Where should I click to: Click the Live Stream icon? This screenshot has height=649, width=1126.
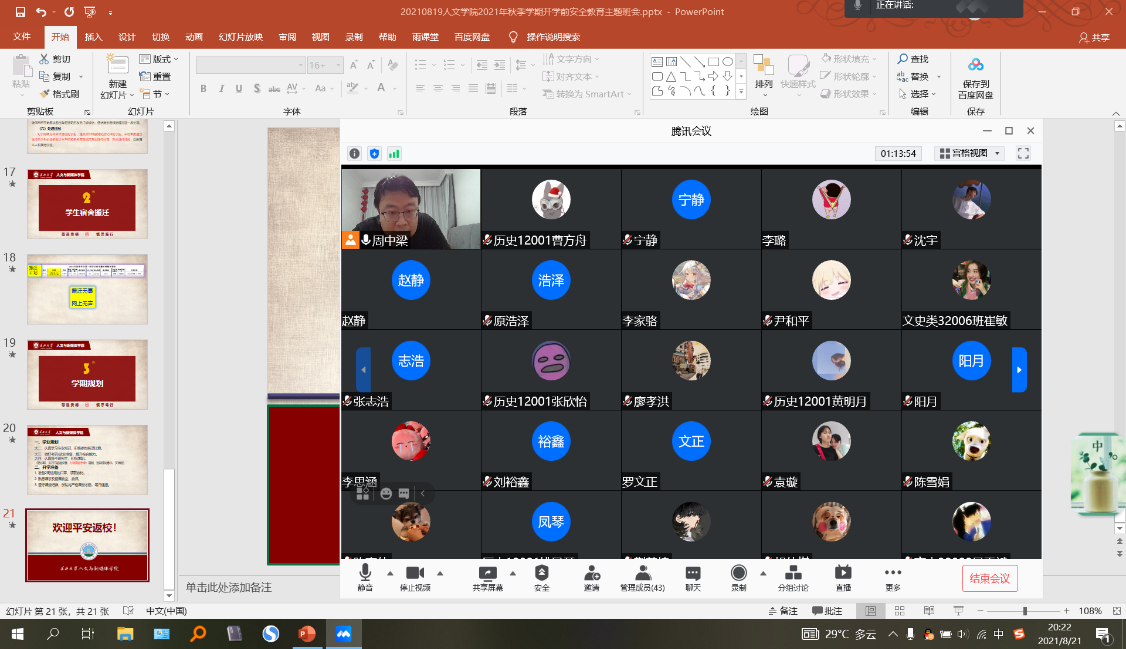click(x=843, y=574)
